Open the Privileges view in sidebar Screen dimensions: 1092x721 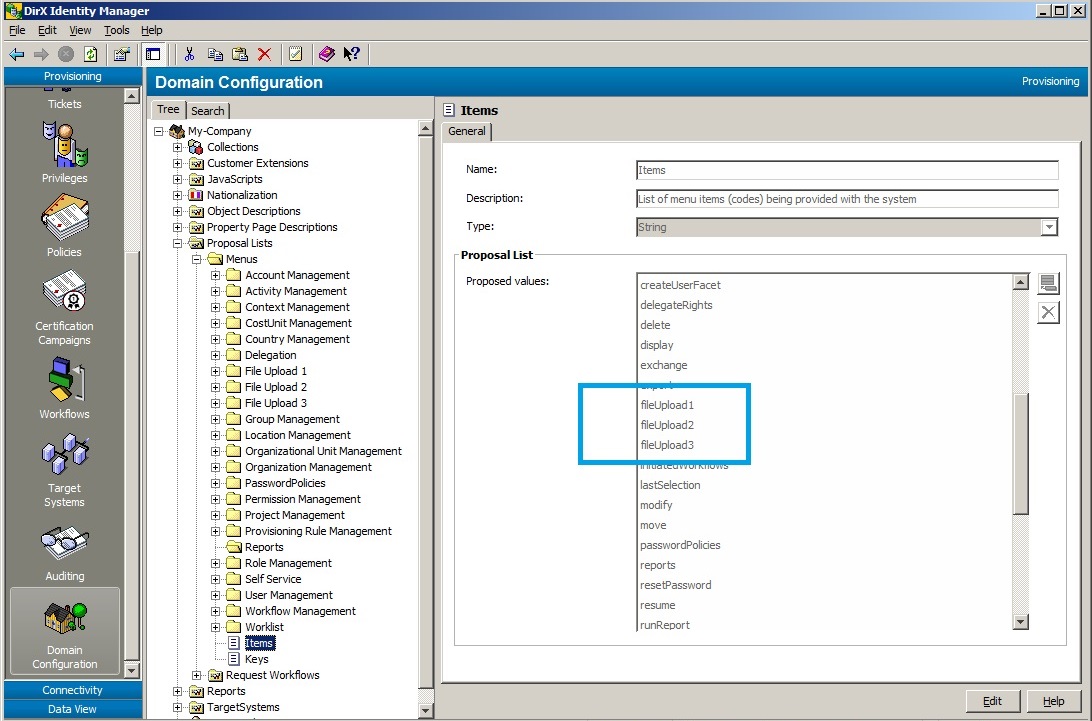[64, 152]
